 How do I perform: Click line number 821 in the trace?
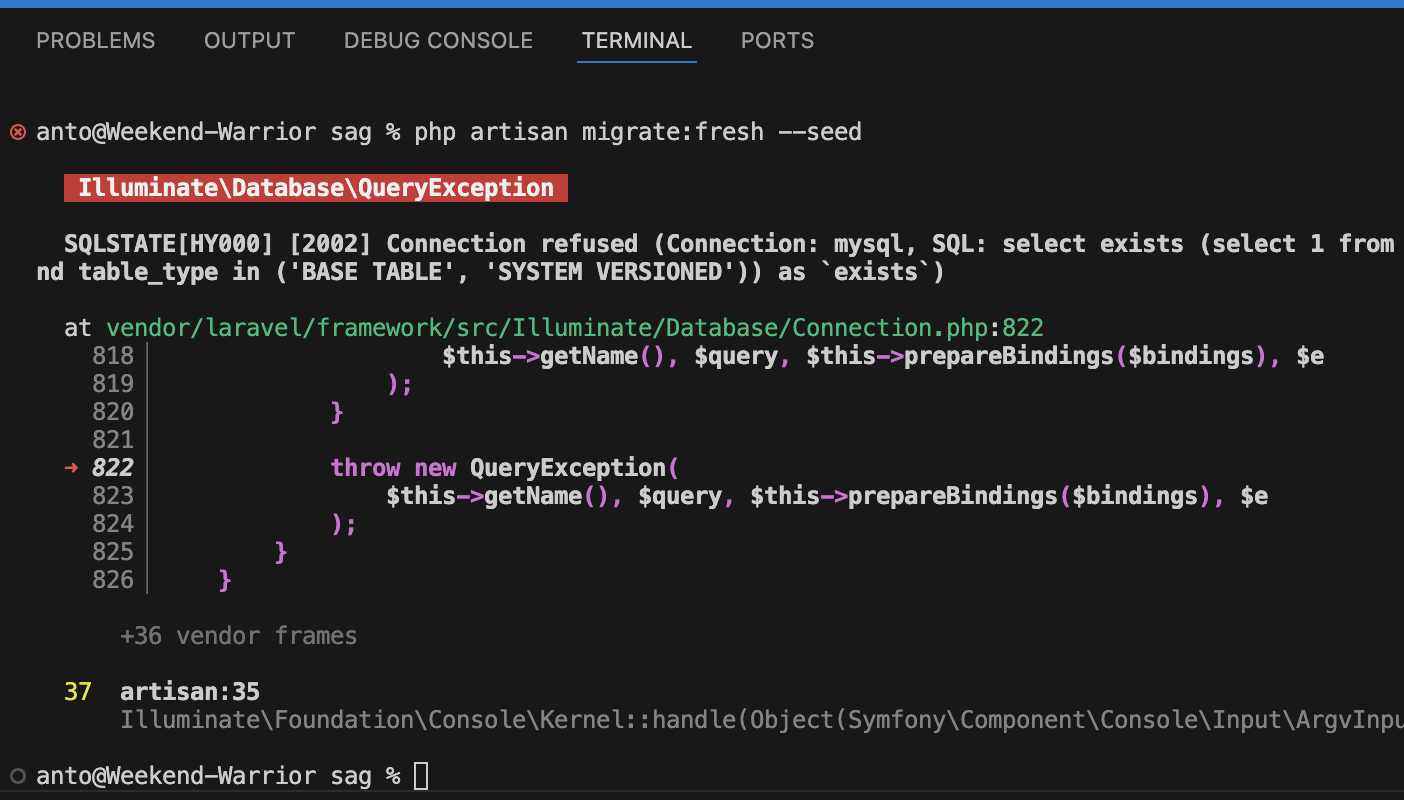coord(113,440)
